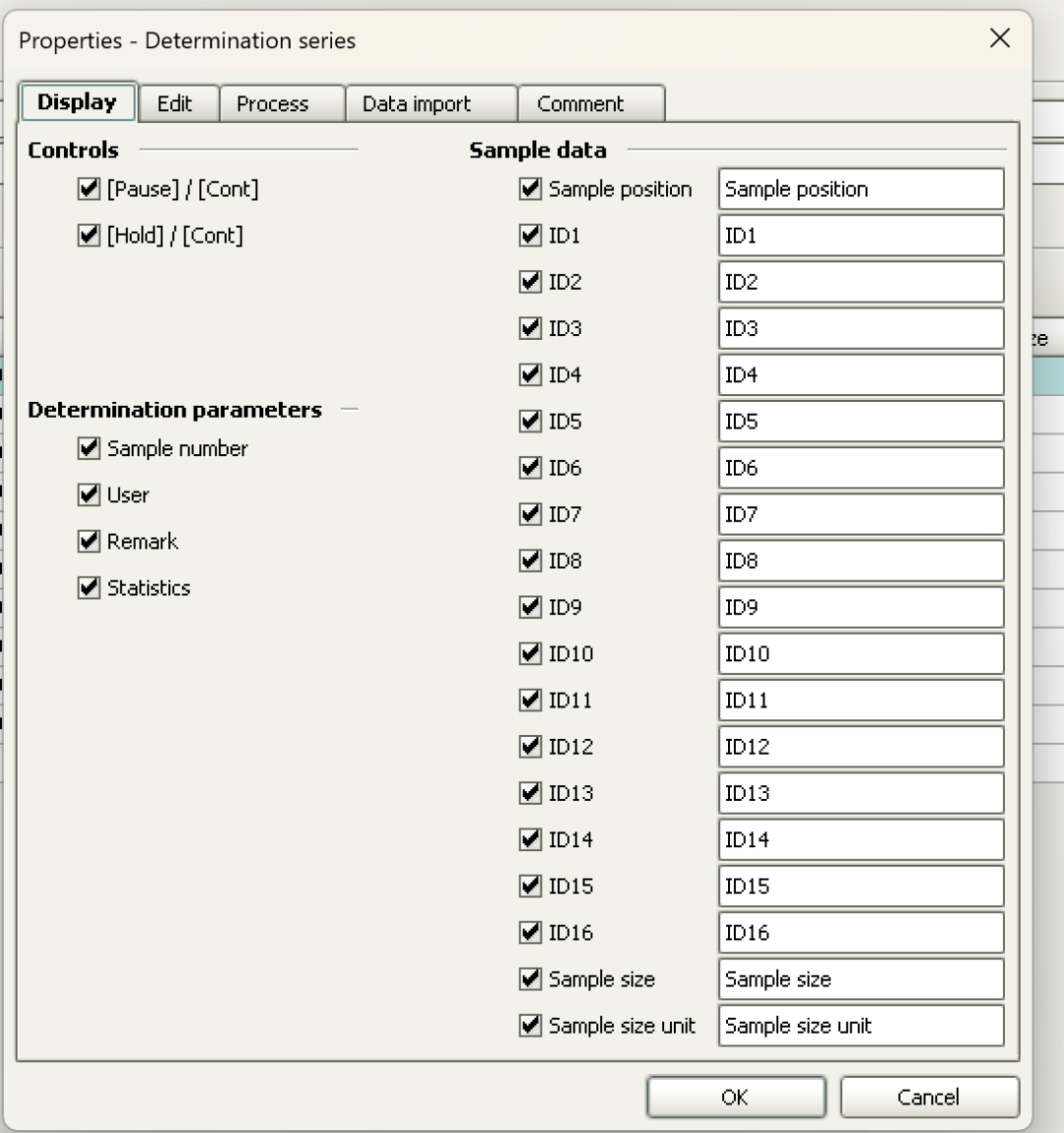Uncheck the ID8 checkbox
Screen dimensions: 1064x1133
coord(530,561)
